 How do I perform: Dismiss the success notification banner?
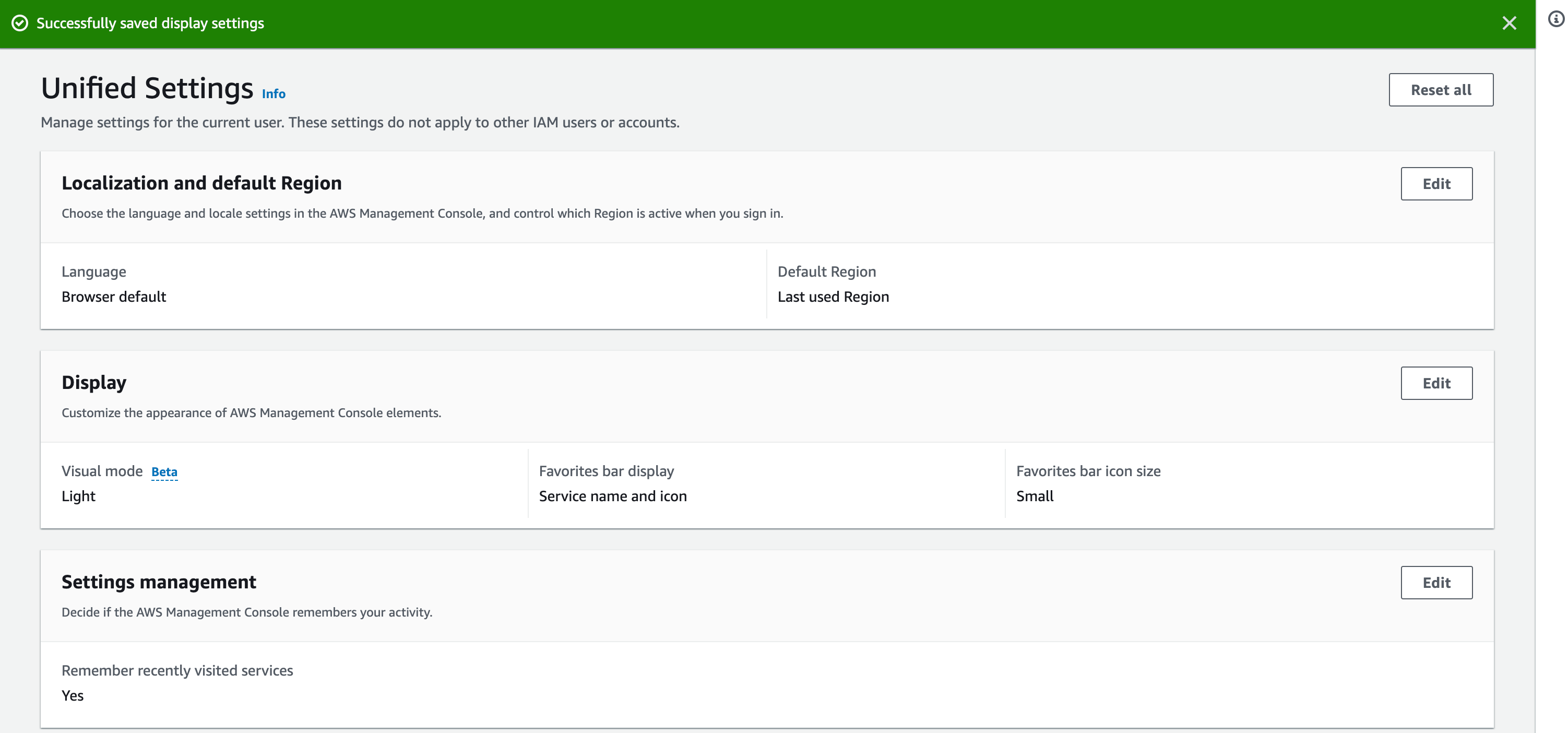(1509, 23)
